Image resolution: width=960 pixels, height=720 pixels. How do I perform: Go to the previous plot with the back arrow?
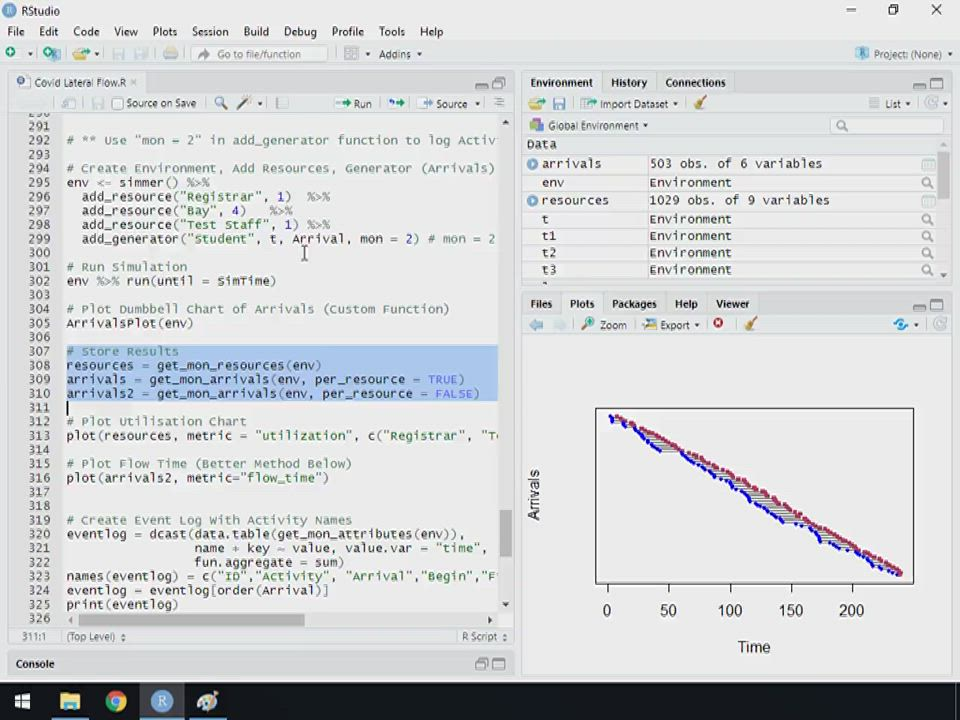[x=537, y=325]
